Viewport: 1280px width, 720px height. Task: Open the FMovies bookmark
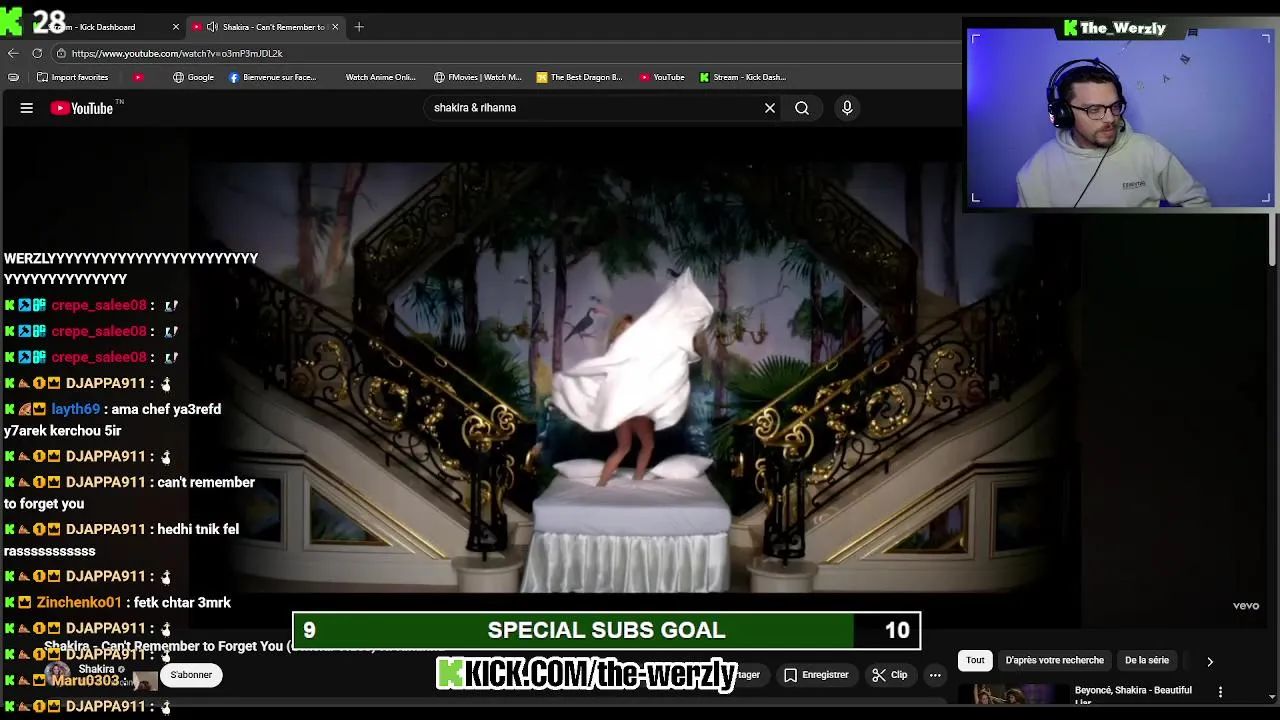pos(478,77)
